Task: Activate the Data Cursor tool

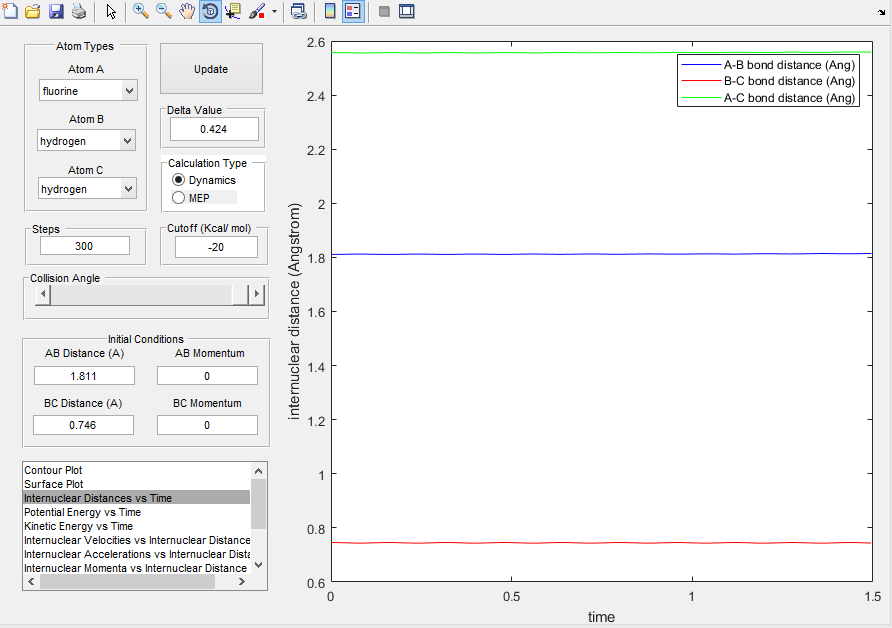Action: point(234,12)
